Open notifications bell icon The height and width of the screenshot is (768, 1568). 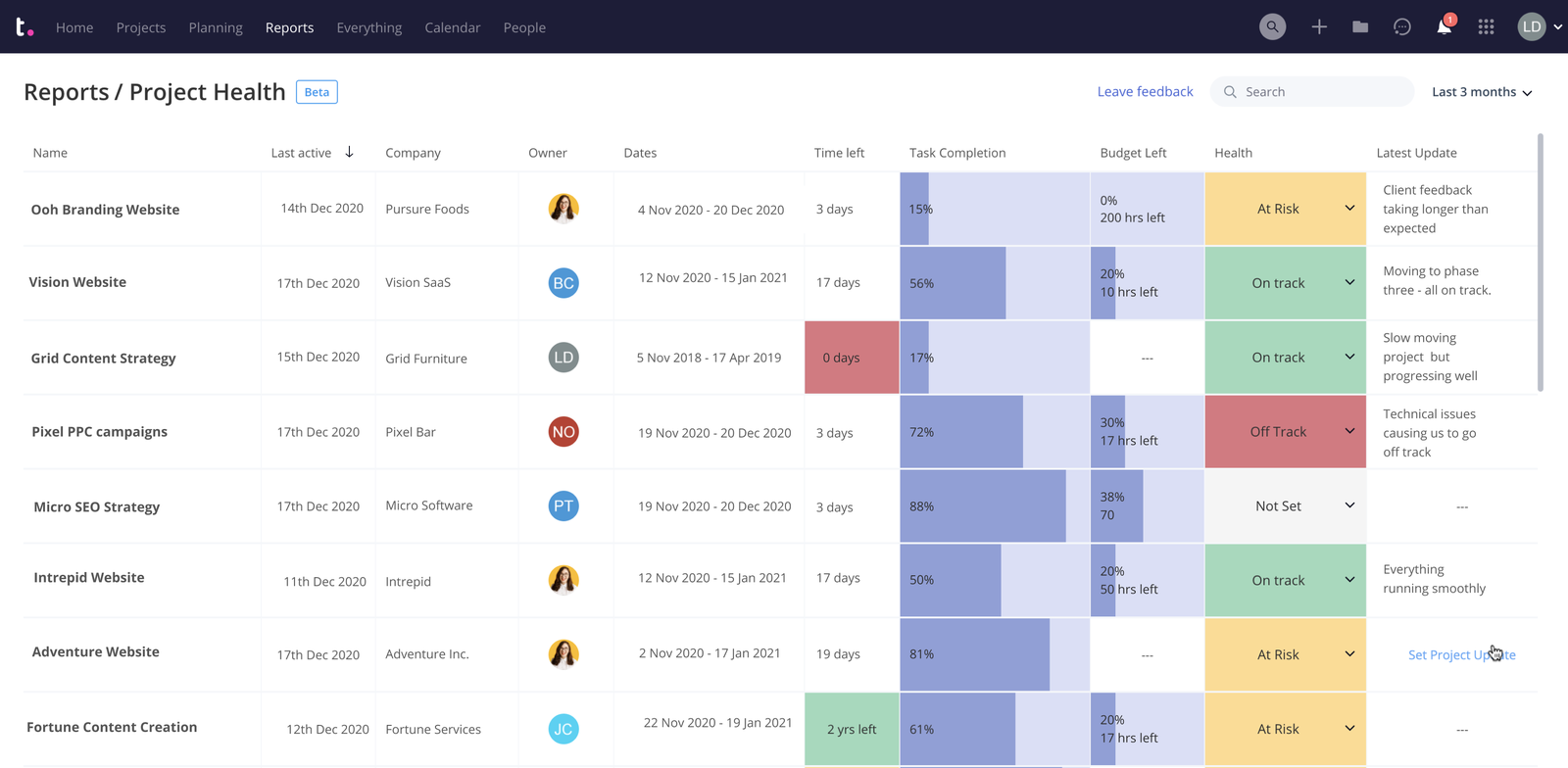[x=1444, y=26]
